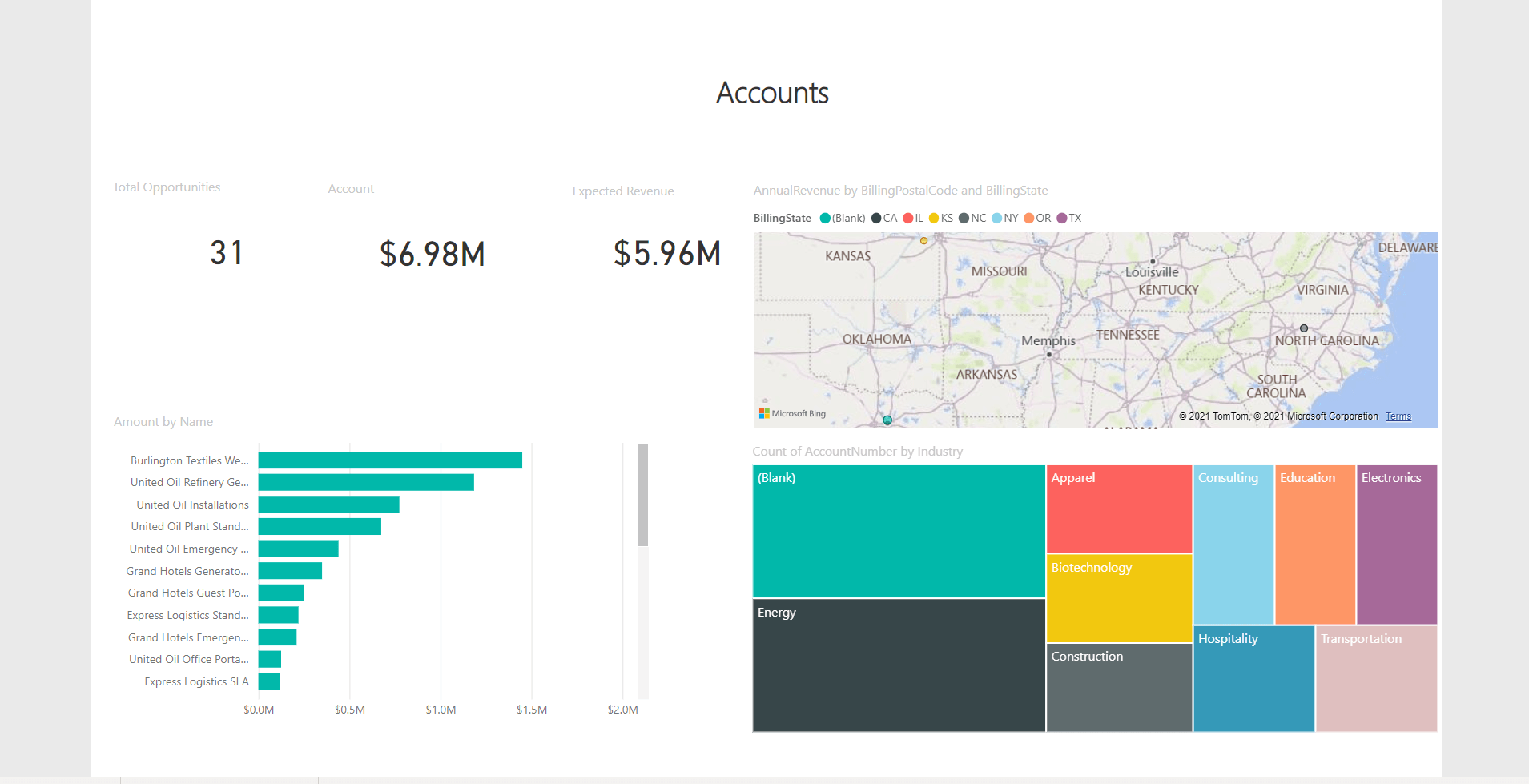This screenshot has width=1529, height=784.
Task: Select the NC legend marker
Action: (964, 218)
